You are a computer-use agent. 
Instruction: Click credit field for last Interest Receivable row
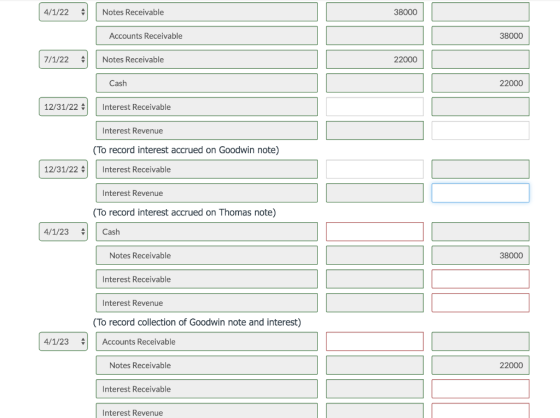pyautogui.click(x=480, y=389)
